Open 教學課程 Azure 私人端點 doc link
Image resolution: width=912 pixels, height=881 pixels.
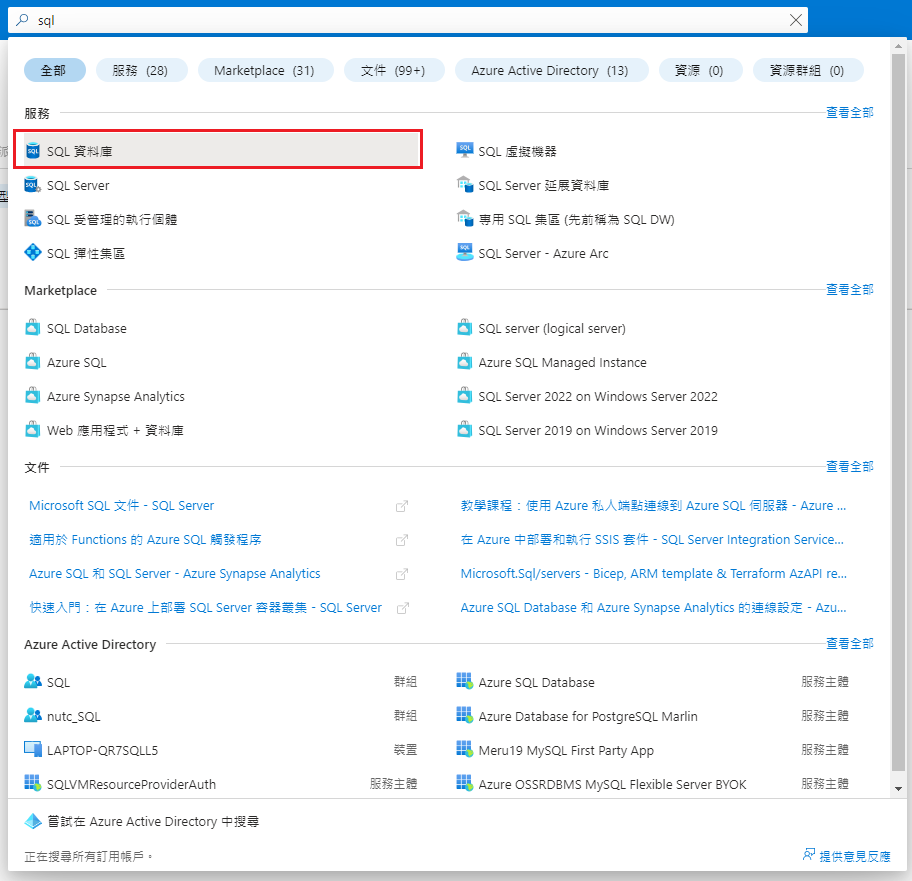[x=653, y=505]
